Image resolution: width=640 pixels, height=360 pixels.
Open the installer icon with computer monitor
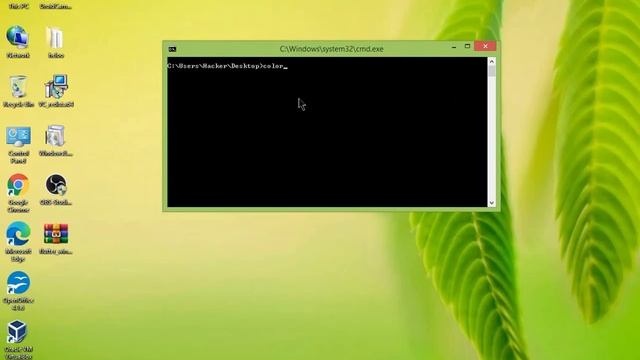(x=56, y=91)
